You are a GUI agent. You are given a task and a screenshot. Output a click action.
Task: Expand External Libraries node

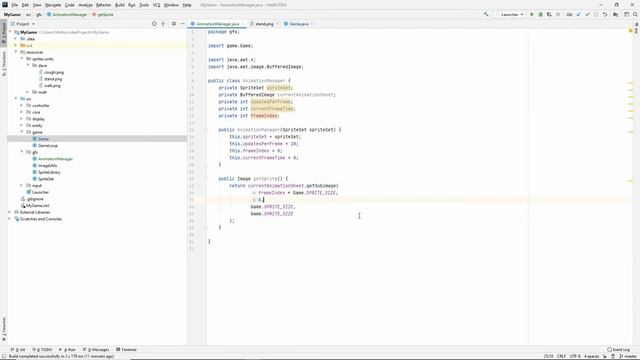tap(10, 212)
